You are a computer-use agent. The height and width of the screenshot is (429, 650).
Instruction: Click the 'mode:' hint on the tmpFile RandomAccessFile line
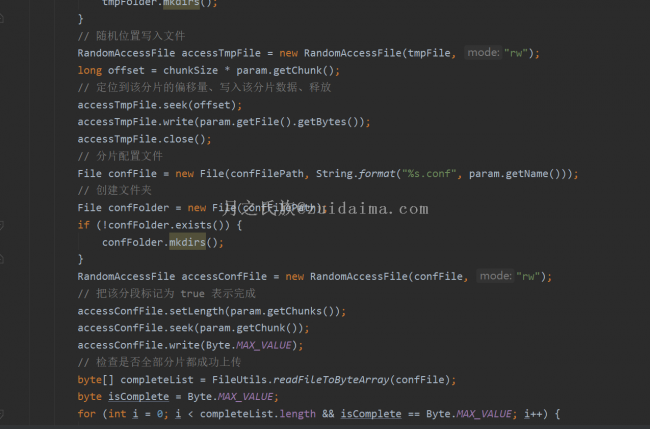tap(483, 53)
